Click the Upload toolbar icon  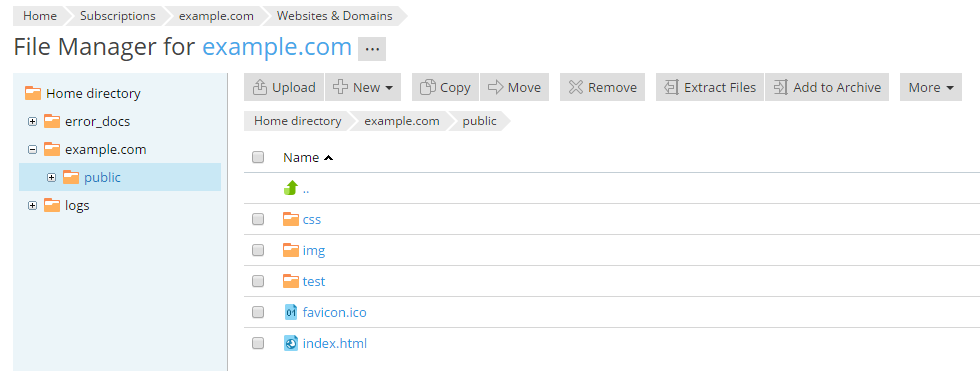[259, 87]
